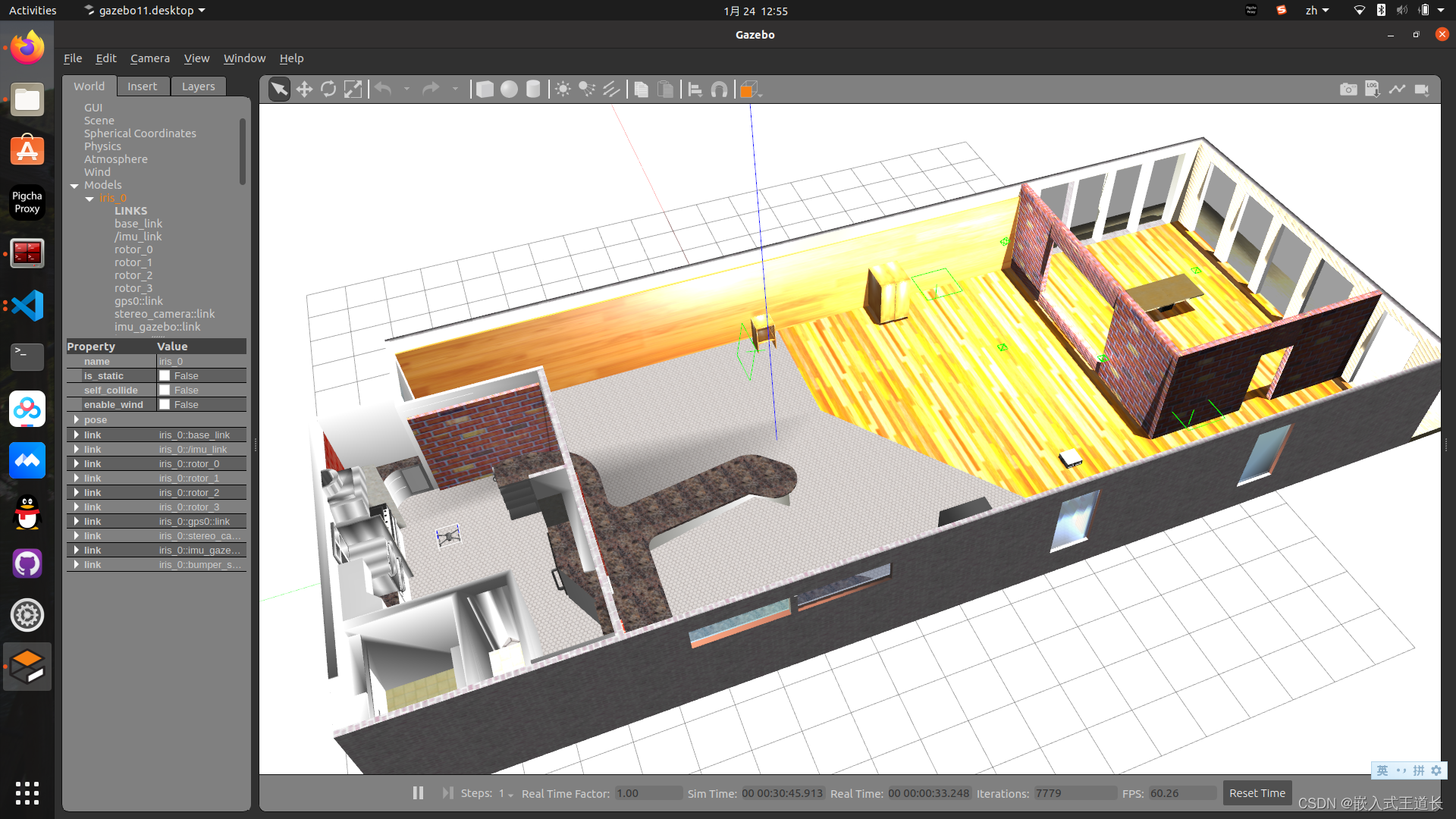Toggle the is_static checkbox
The image size is (1456, 819).
click(165, 376)
